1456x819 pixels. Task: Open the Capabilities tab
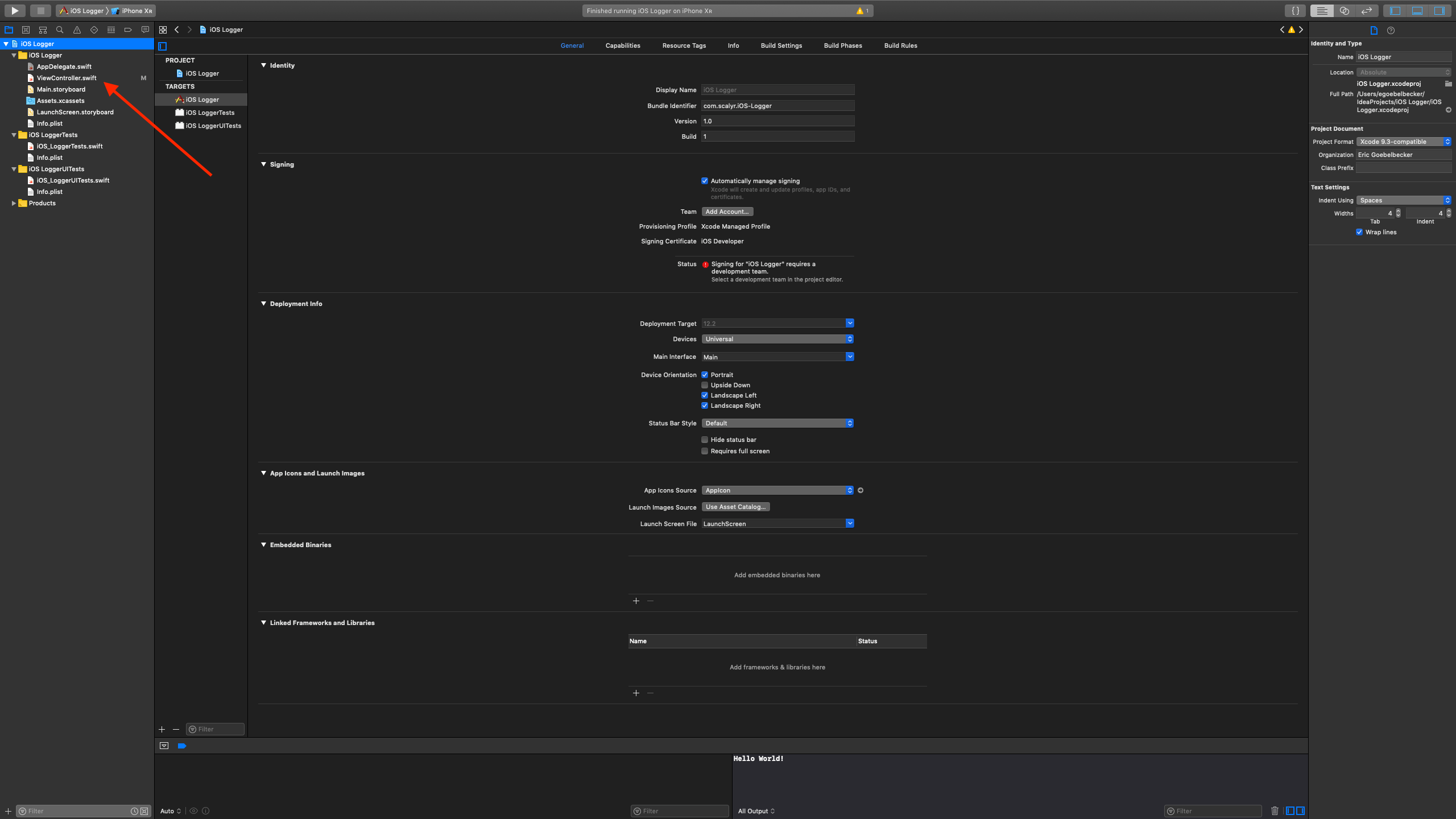click(x=622, y=45)
